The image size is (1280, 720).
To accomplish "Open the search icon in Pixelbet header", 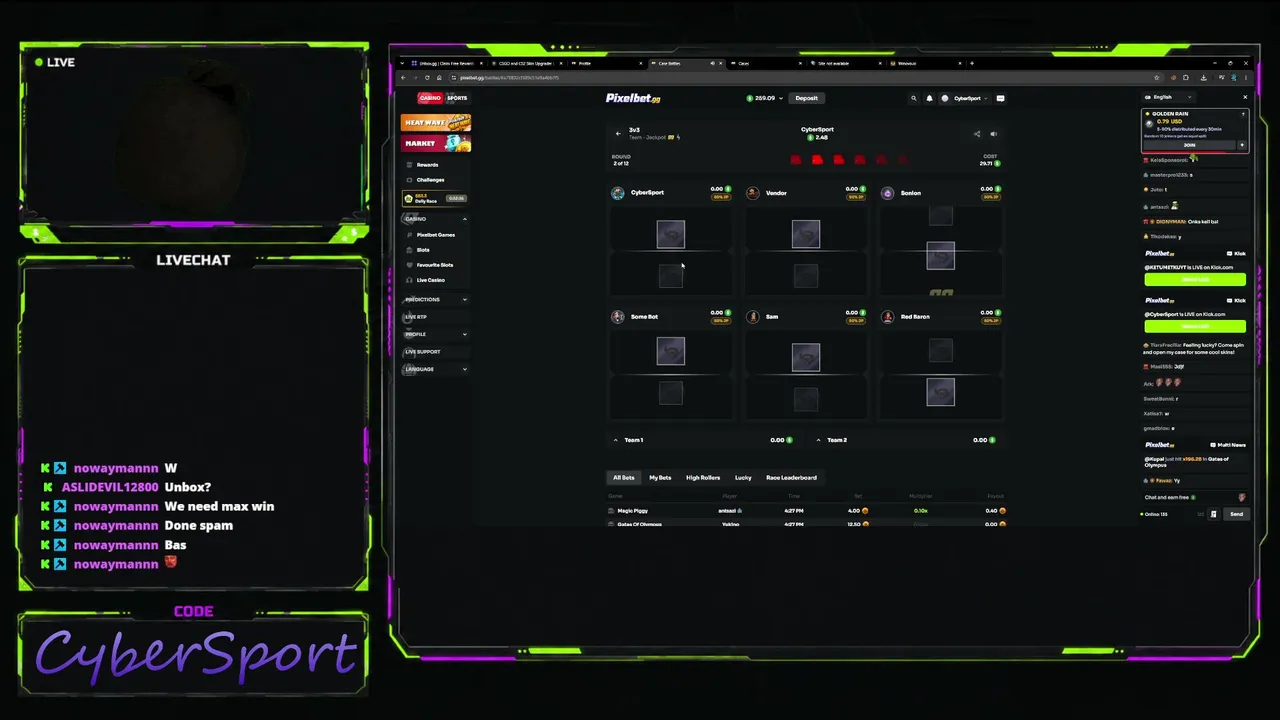I will [913, 98].
